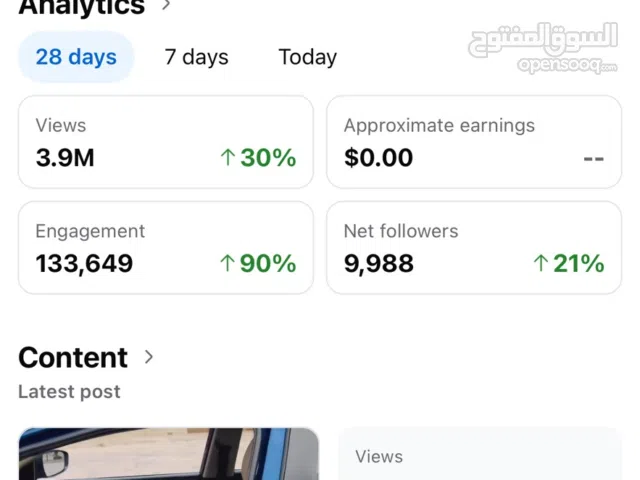Click the OpenSooq watermark logo
This screenshot has height=480, width=640.
coord(544,47)
